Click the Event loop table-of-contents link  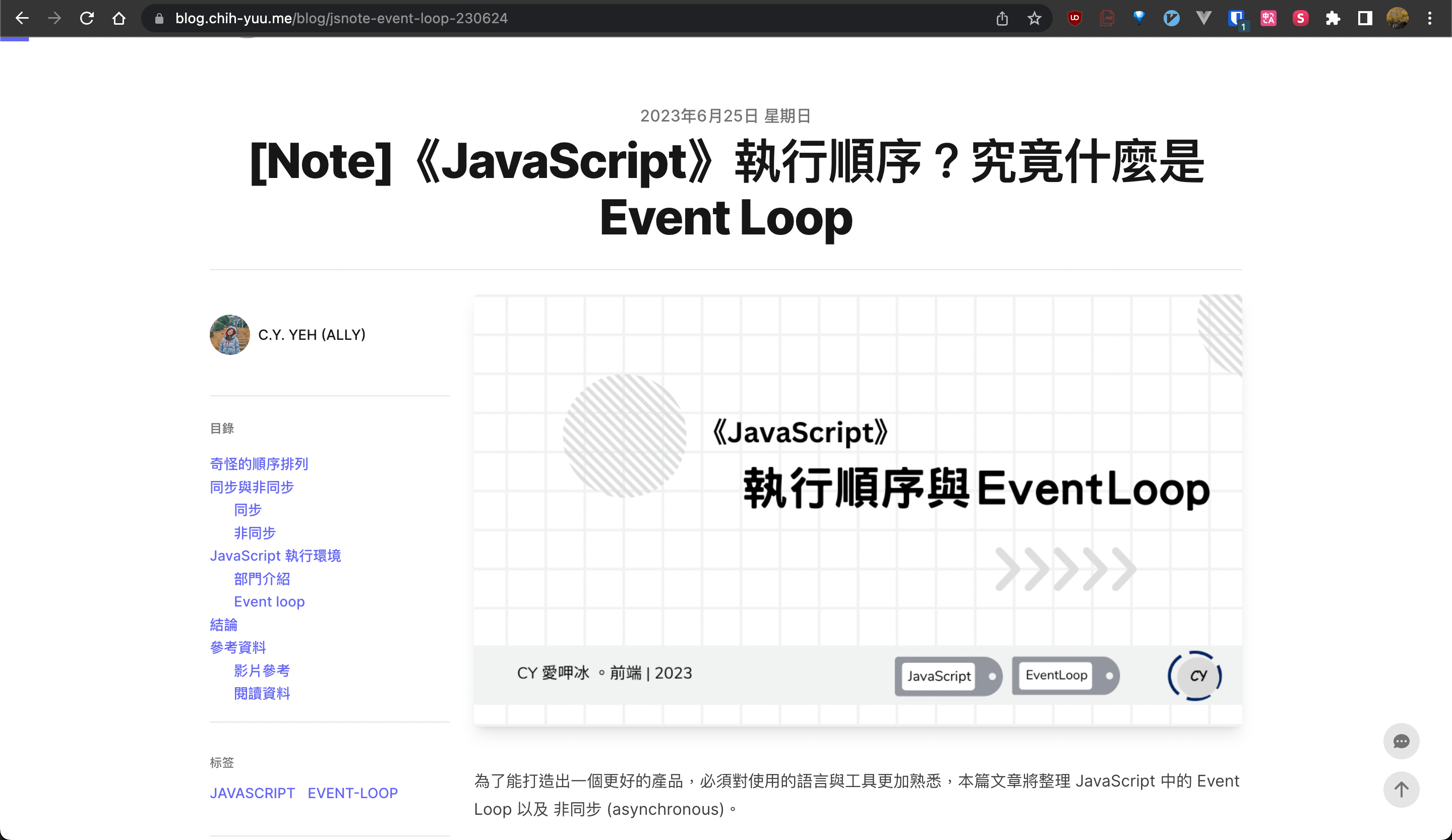[x=269, y=601]
